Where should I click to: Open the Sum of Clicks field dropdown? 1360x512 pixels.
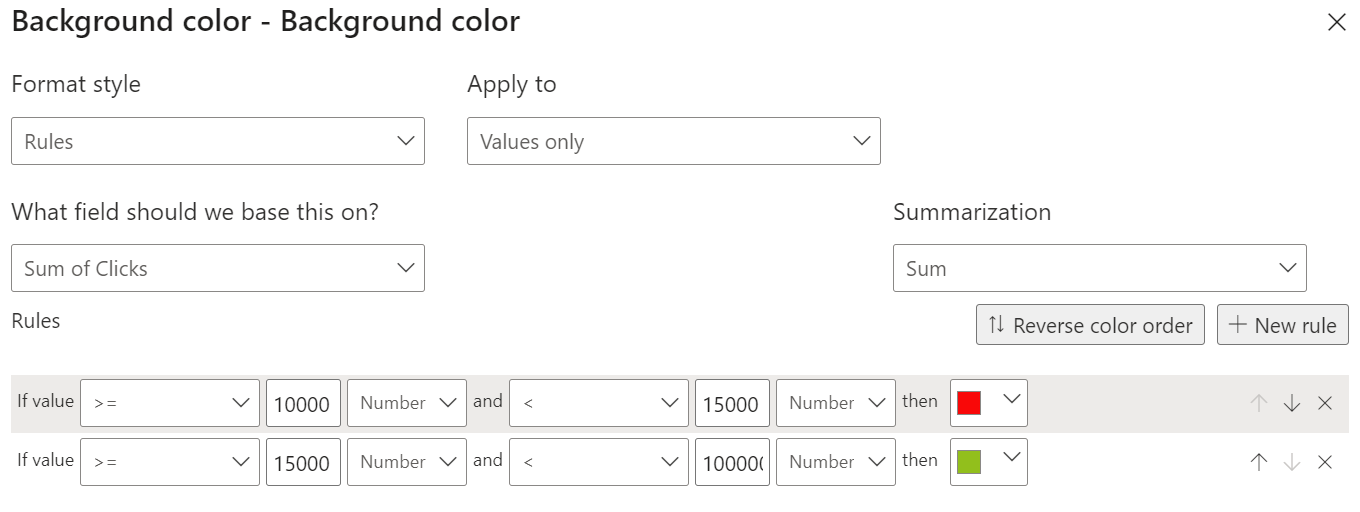(218, 268)
